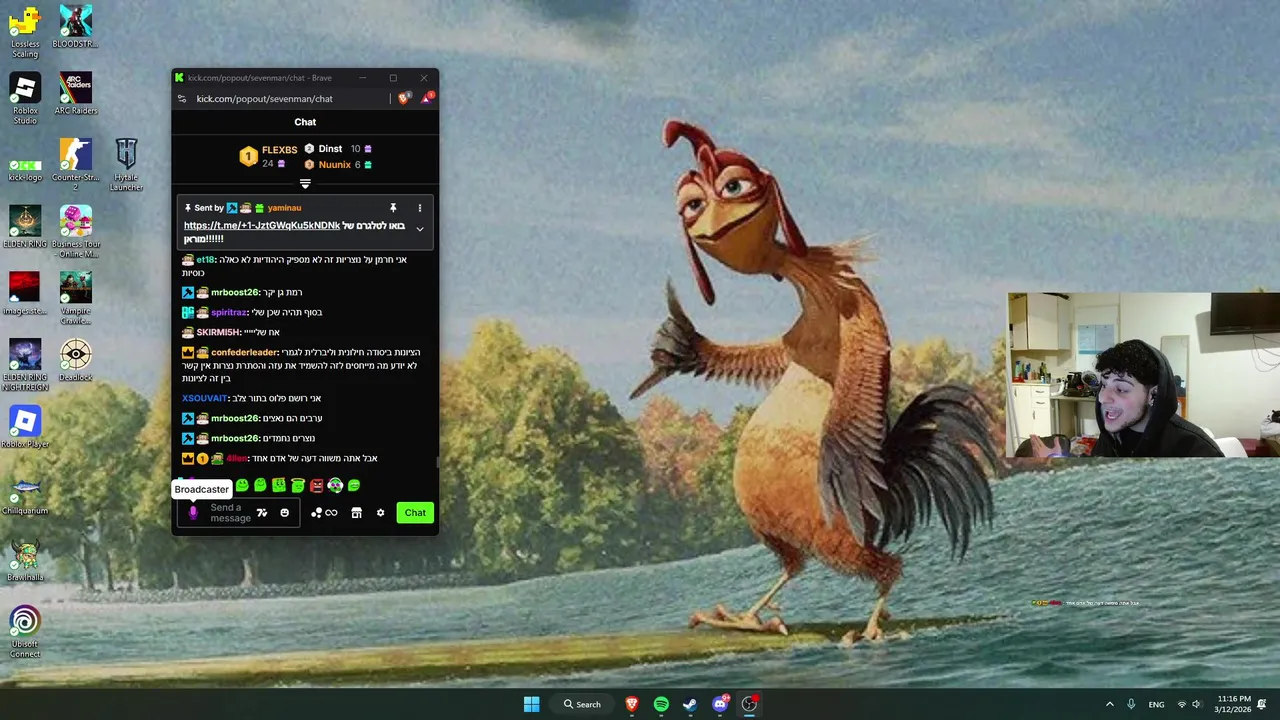Image resolution: width=1280 pixels, height=720 pixels.
Task: Click username yaminau in pinned message
Action: pyautogui.click(x=284, y=208)
